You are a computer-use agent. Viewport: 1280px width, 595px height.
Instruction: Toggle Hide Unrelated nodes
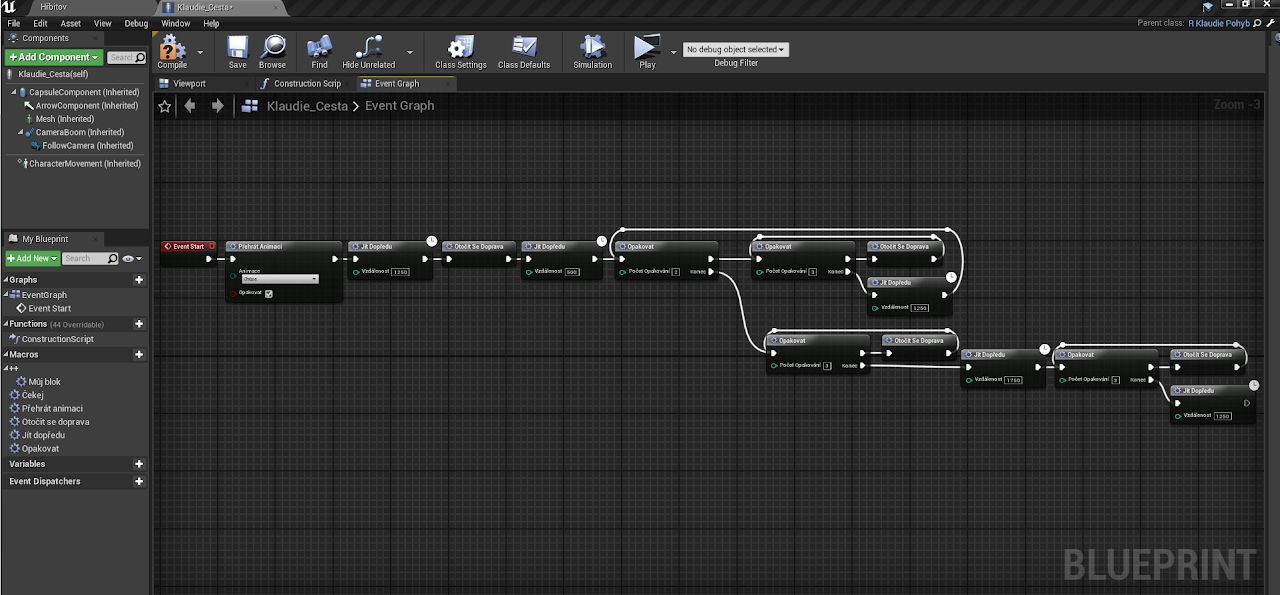click(368, 48)
